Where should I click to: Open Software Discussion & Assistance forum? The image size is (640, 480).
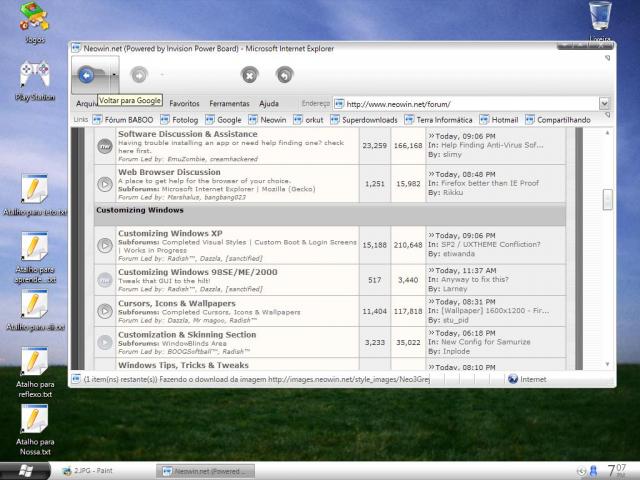pos(188,134)
